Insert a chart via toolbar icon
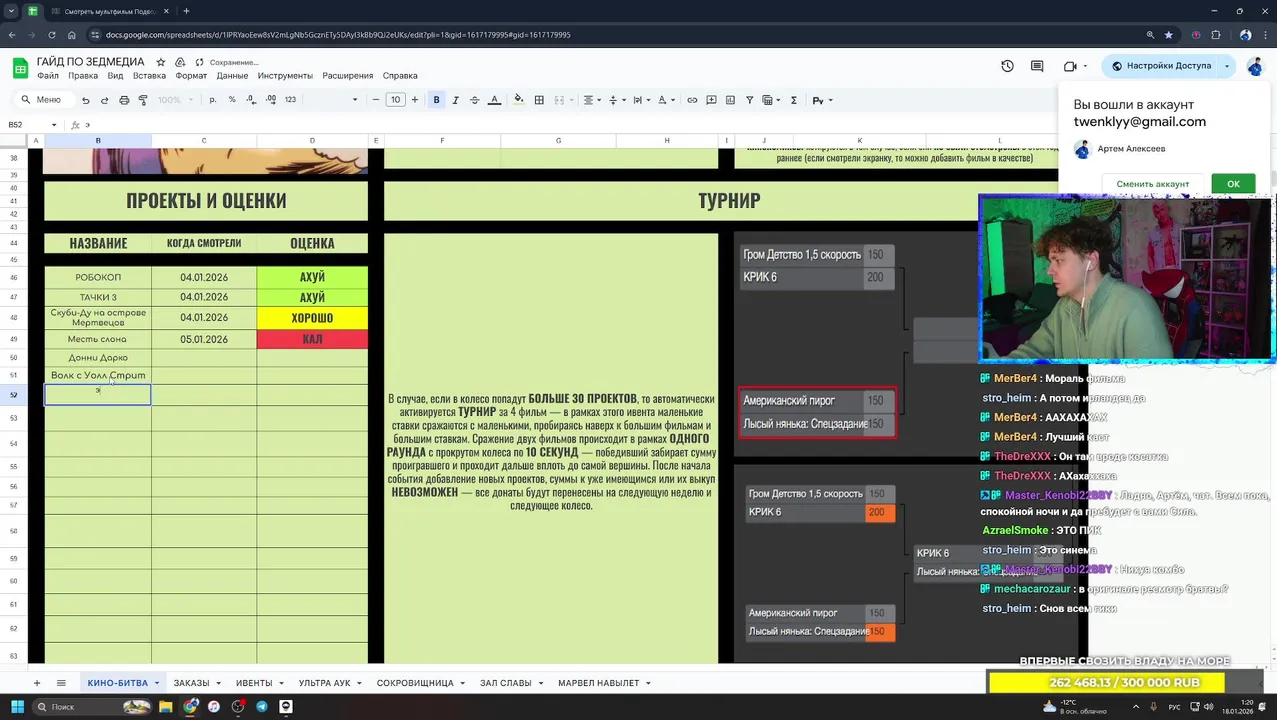The width and height of the screenshot is (1277, 720). (730, 100)
